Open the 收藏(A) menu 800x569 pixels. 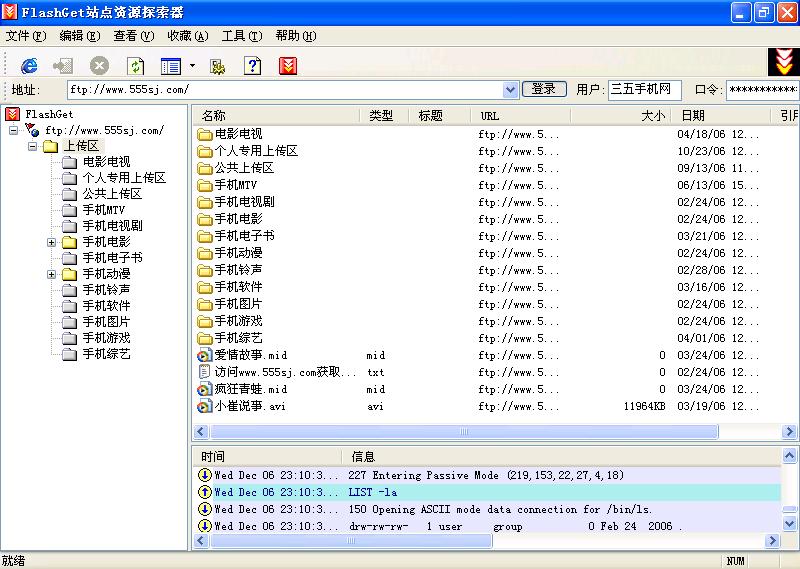(188, 36)
